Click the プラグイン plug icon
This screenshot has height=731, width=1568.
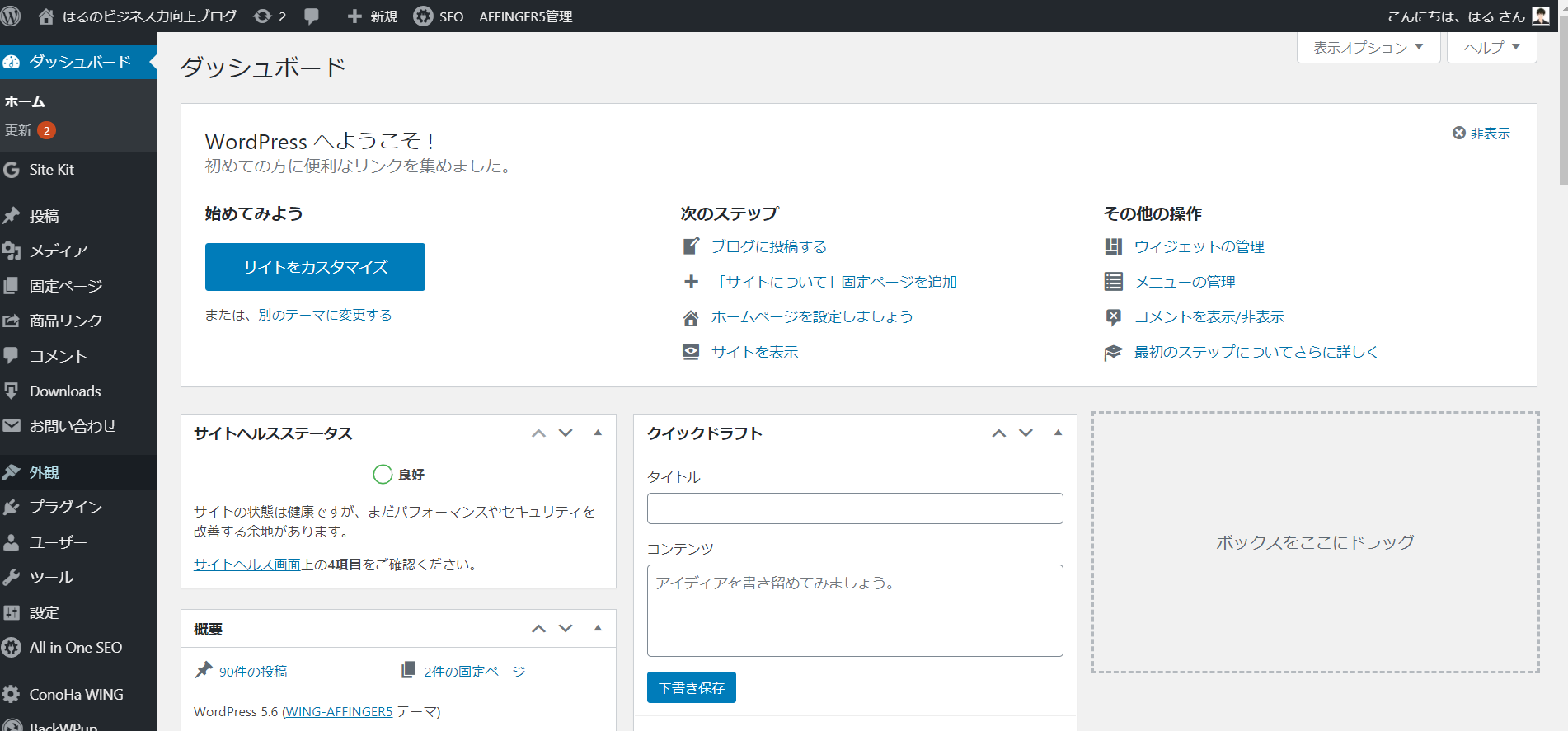point(12,507)
